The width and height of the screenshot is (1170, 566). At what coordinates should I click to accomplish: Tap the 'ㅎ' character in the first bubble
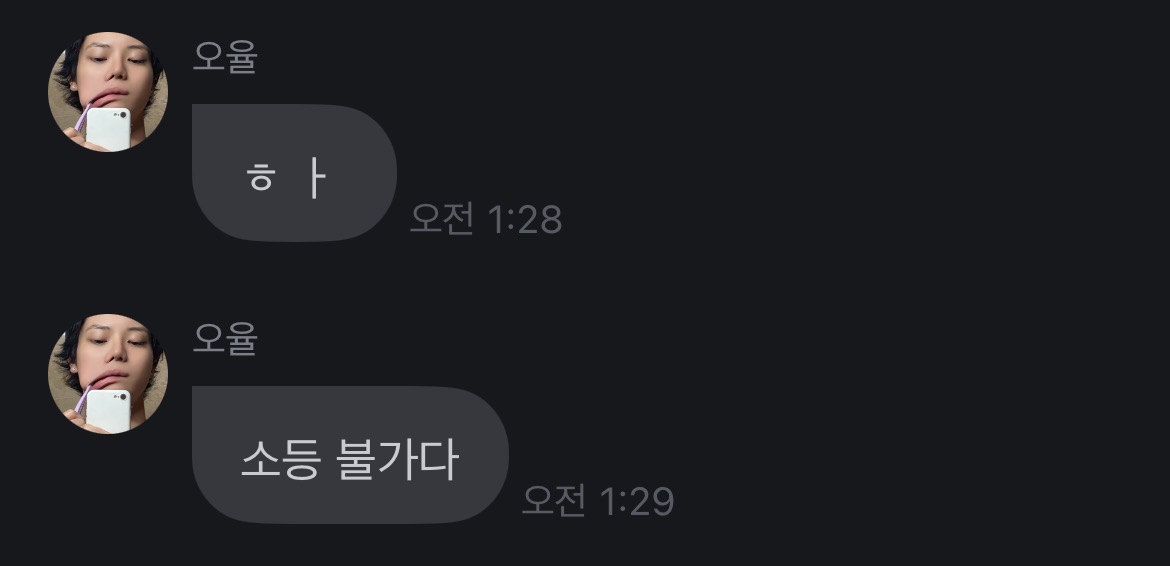click(x=260, y=177)
